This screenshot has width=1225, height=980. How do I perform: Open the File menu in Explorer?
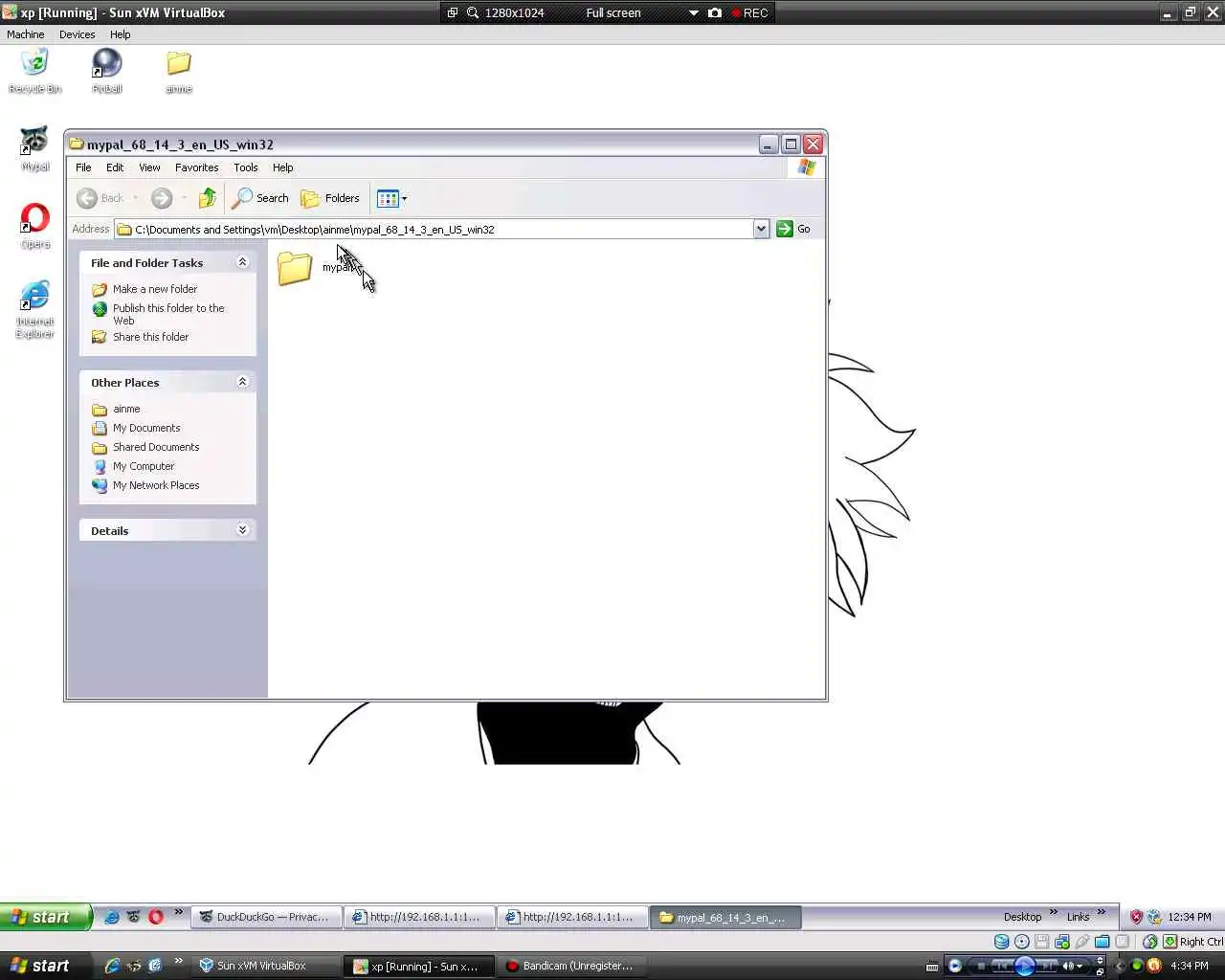[83, 167]
